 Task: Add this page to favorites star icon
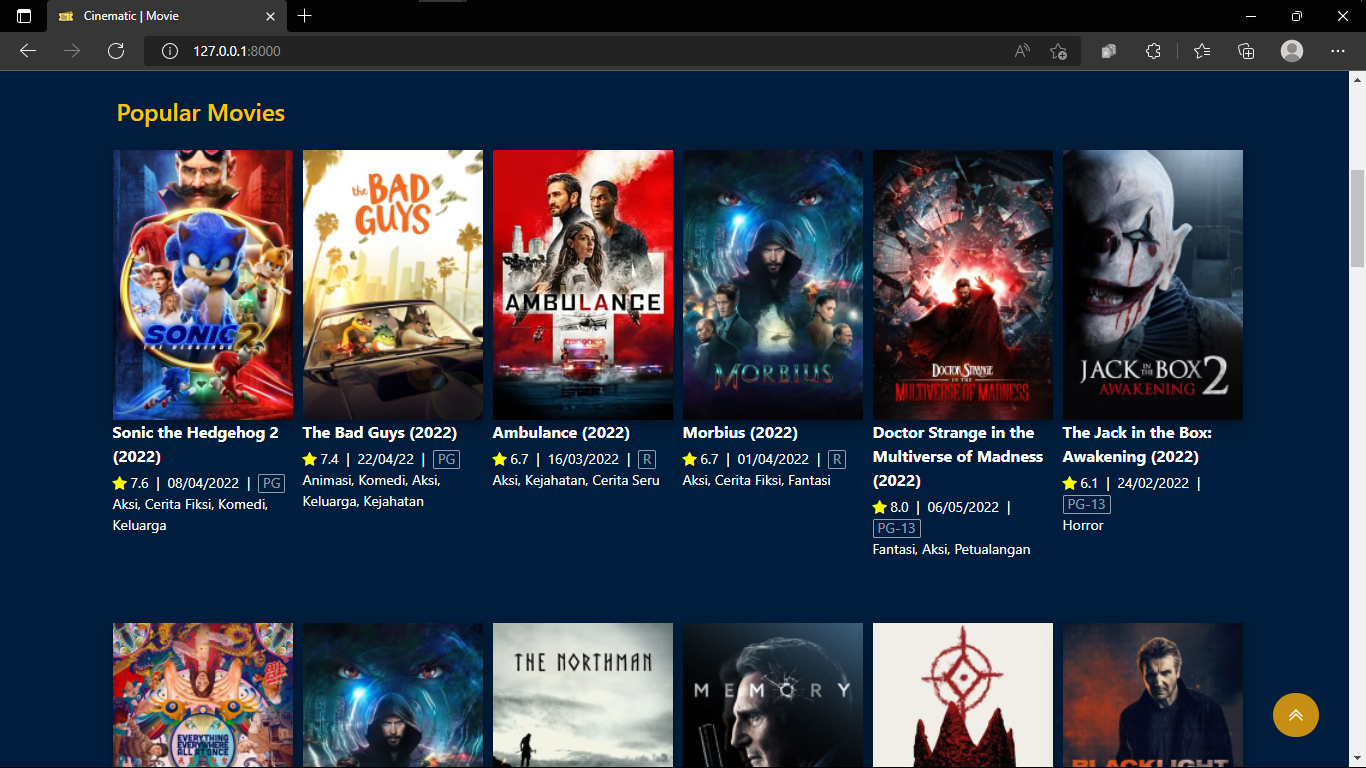1059,51
